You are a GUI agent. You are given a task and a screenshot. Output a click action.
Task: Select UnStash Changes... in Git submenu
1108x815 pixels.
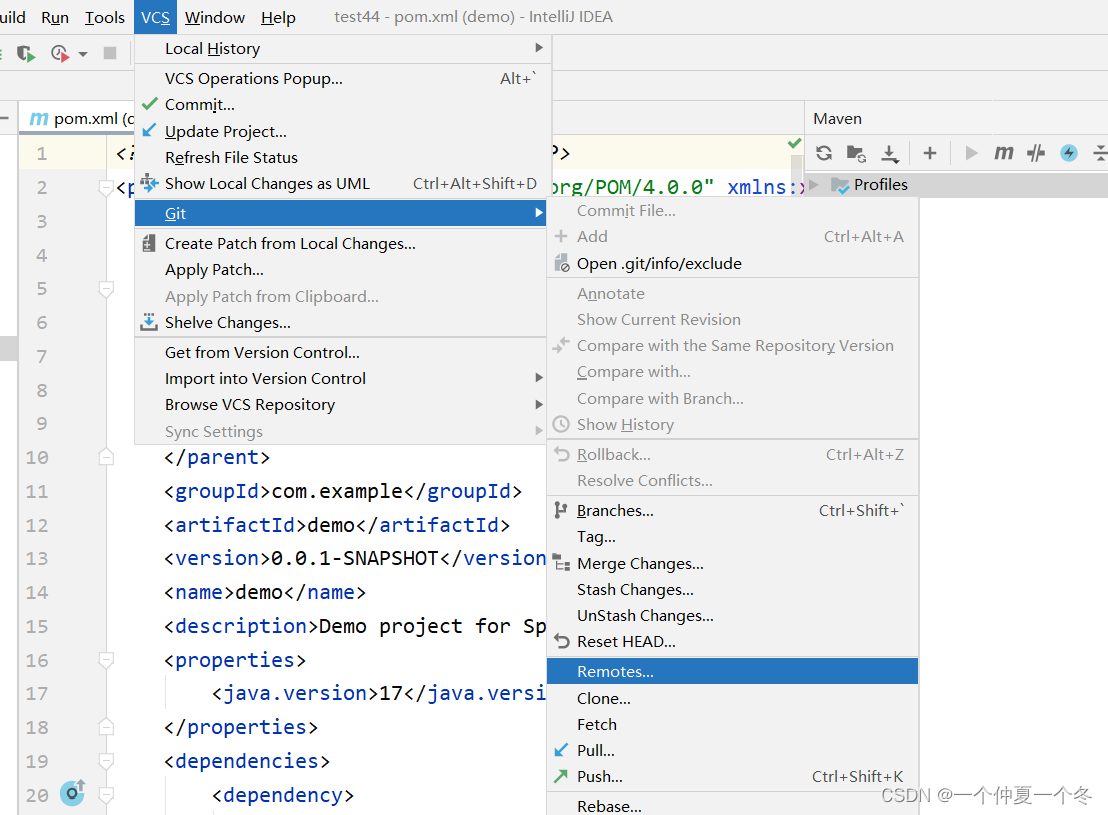click(733, 616)
